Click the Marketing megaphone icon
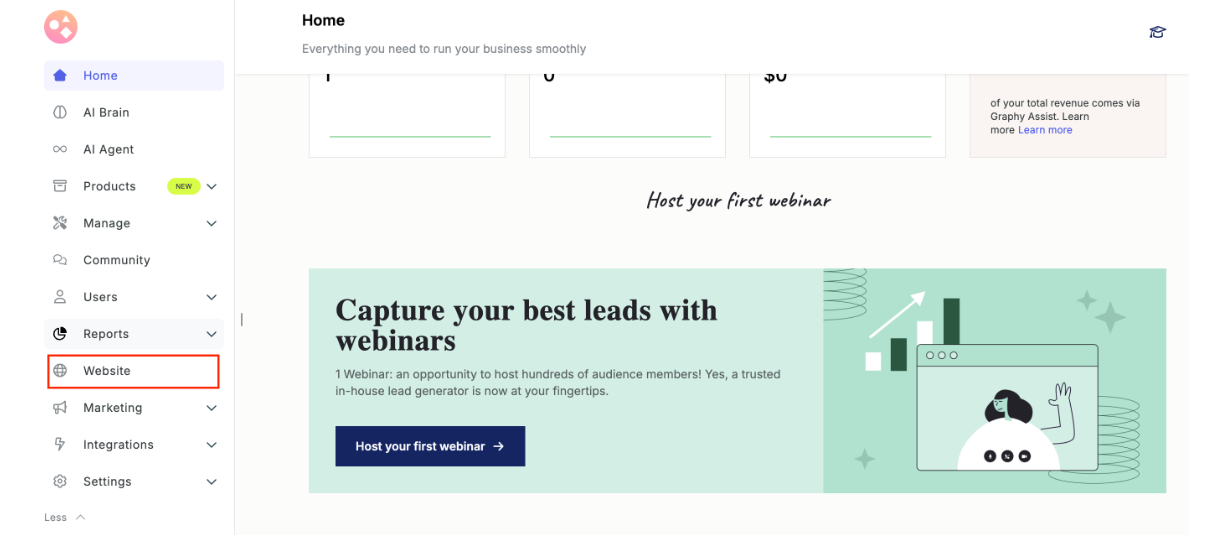Viewport: 1214px width, 535px height. point(60,408)
